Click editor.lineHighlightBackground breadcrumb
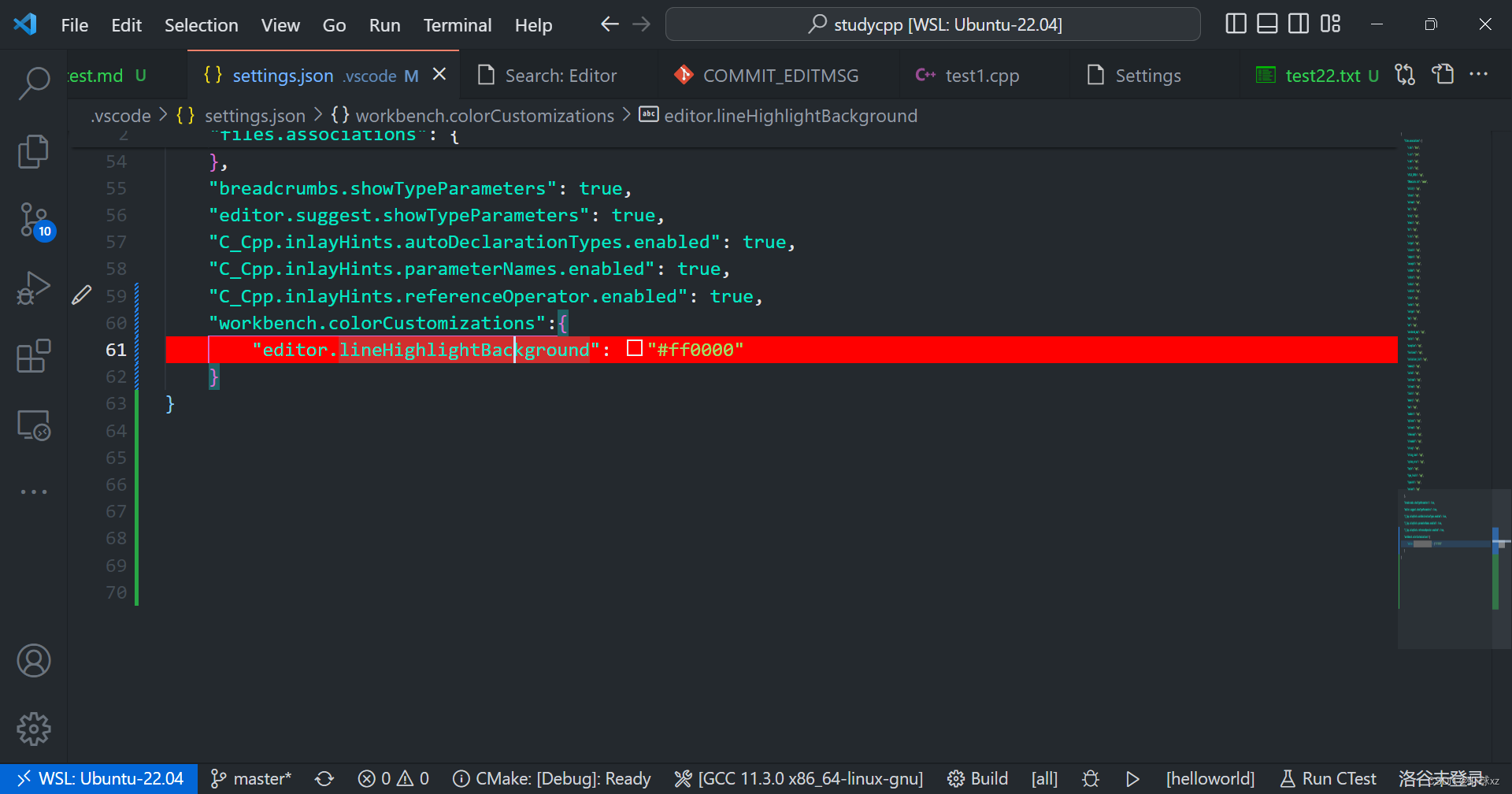The width and height of the screenshot is (1512, 794). (x=791, y=116)
